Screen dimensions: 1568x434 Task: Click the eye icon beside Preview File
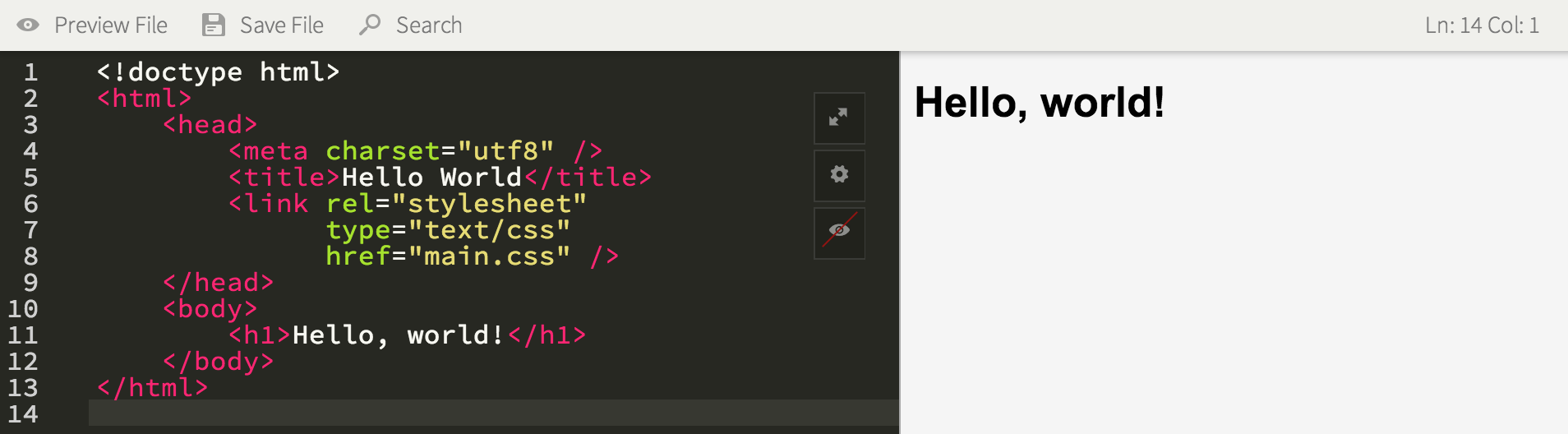click(x=28, y=25)
